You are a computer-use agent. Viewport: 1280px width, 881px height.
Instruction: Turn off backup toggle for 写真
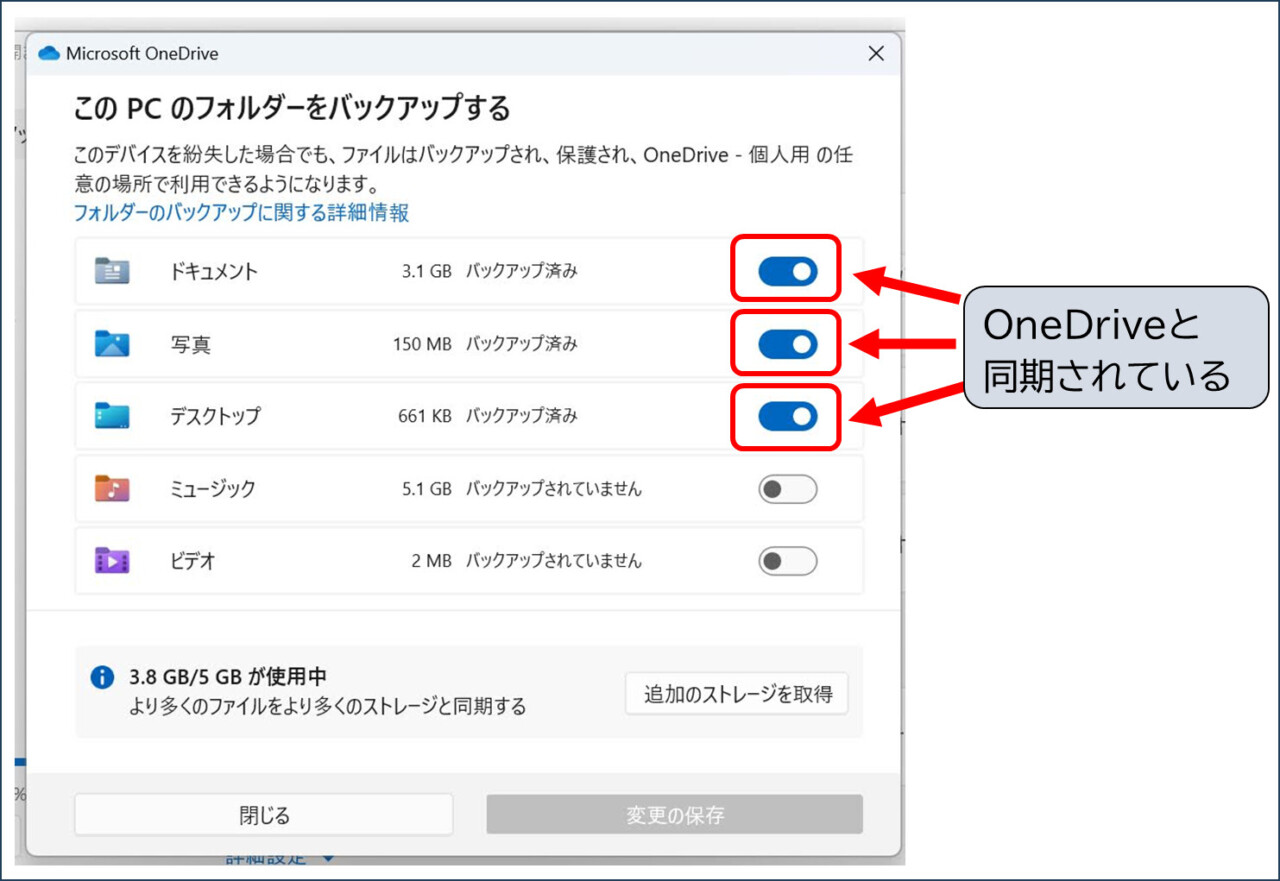point(787,344)
